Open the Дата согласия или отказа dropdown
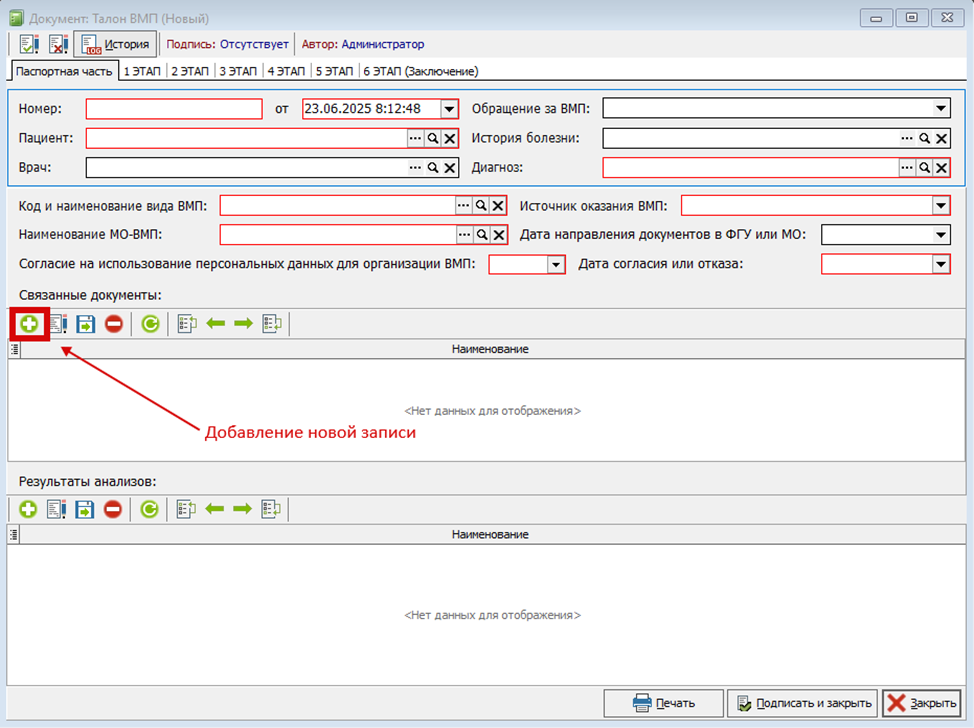 pos(940,265)
